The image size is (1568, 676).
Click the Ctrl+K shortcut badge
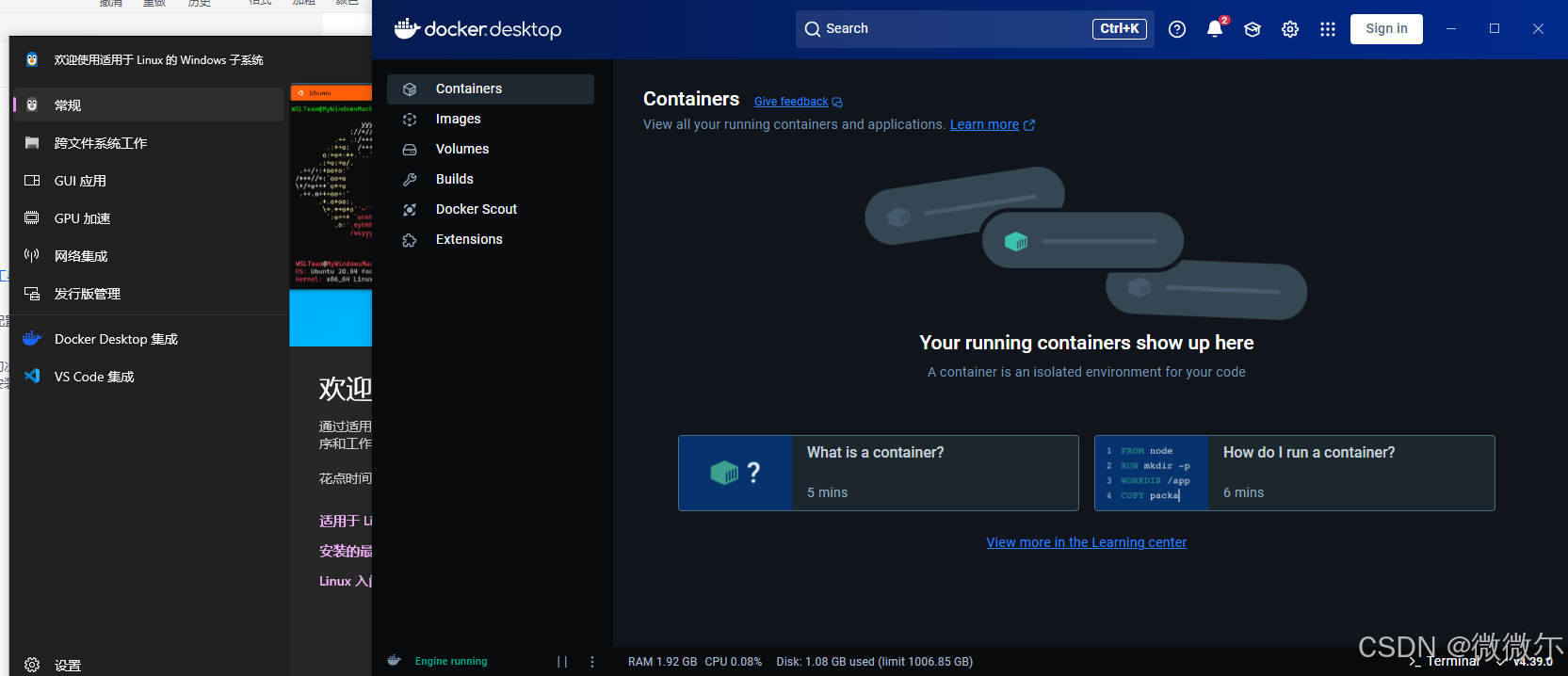tap(1119, 29)
